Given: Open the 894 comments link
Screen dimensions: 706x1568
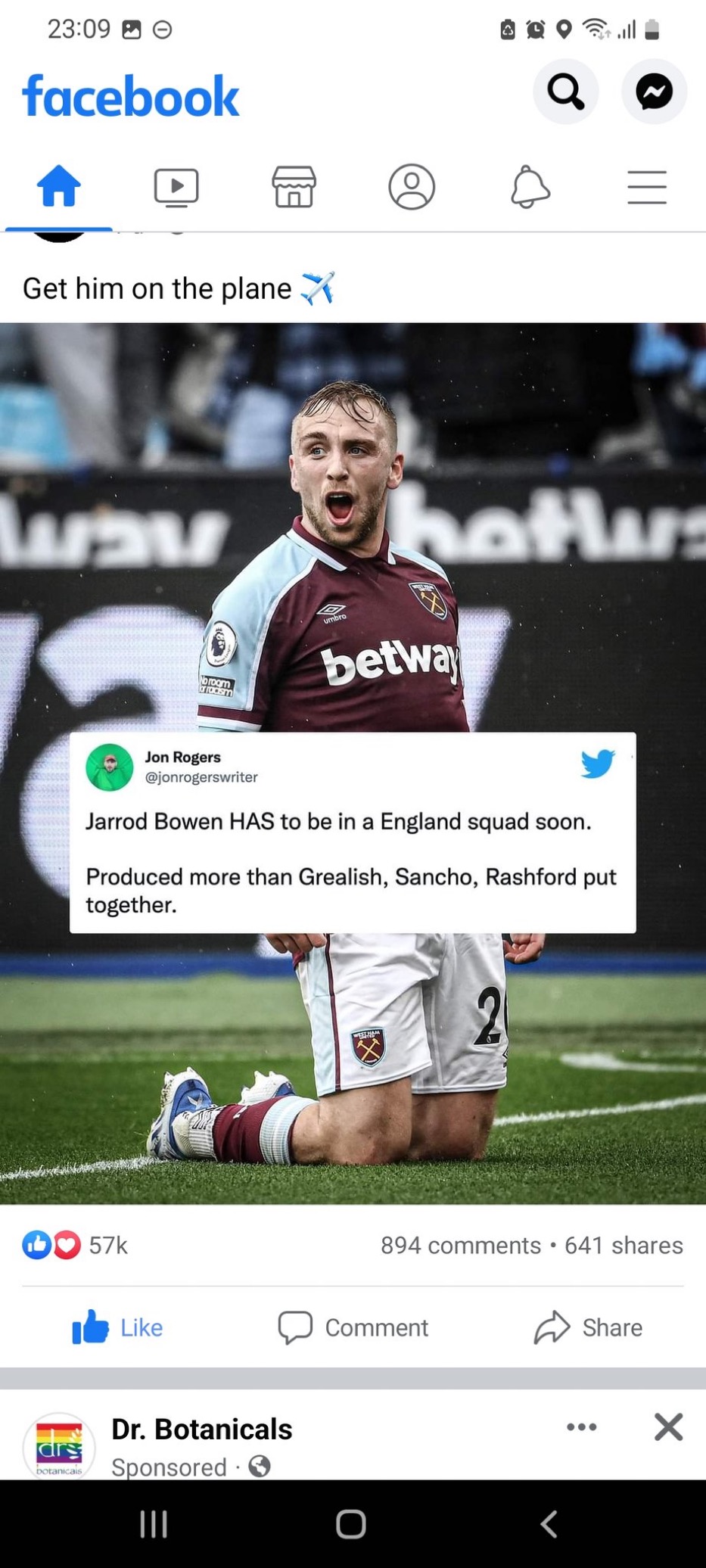Looking at the screenshot, I should coord(461,1245).
